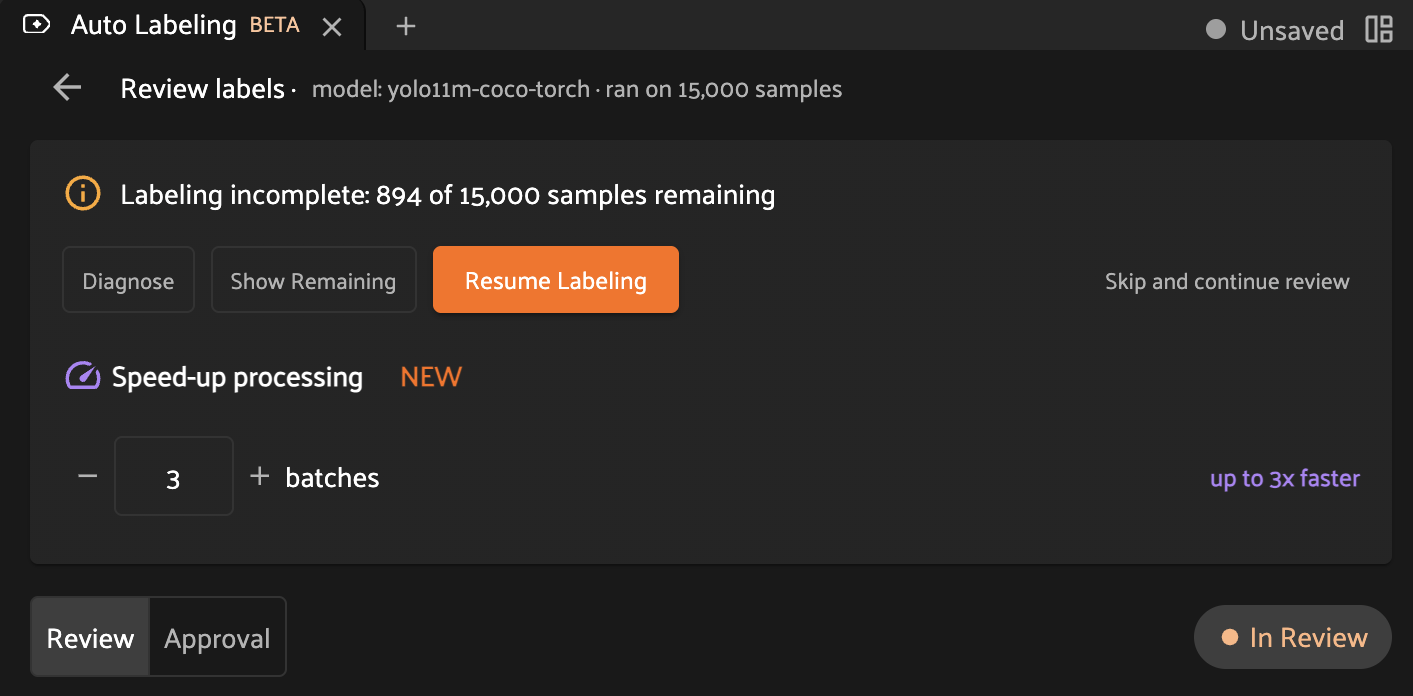1413x696 pixels.
Task: Click the speed-up processing gauge icon
Action: [83, 377]
